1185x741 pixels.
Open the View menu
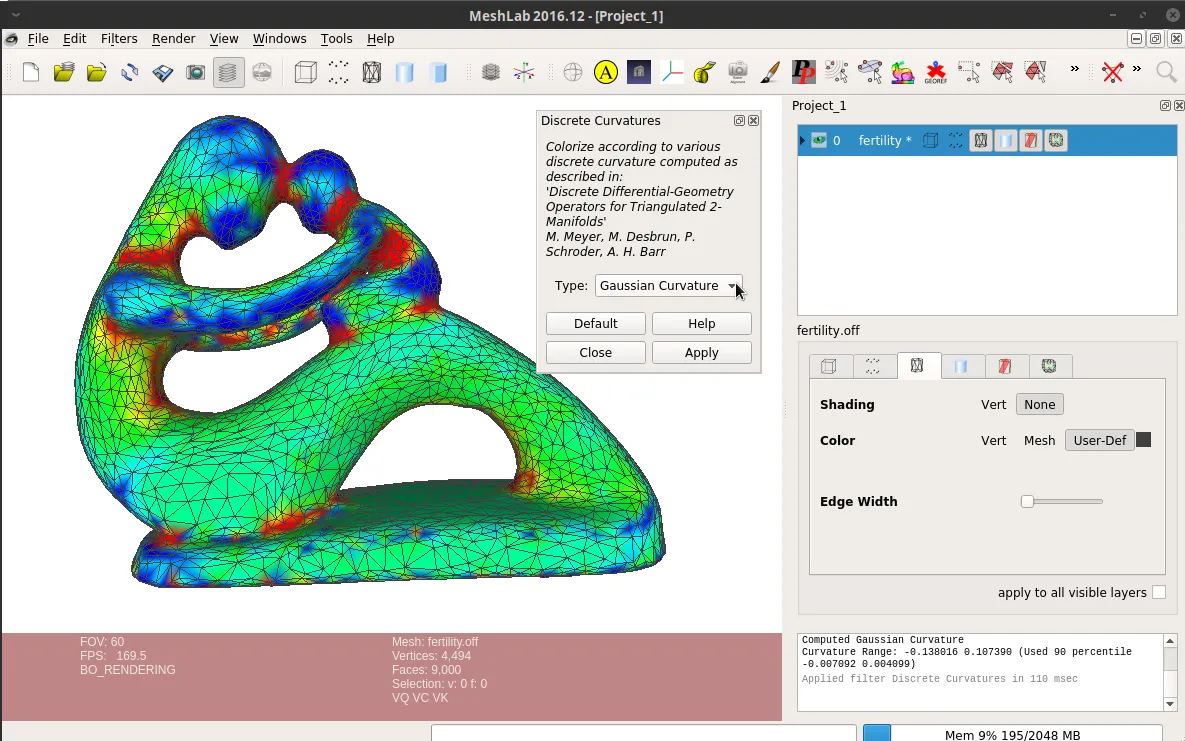coord(224,39)
